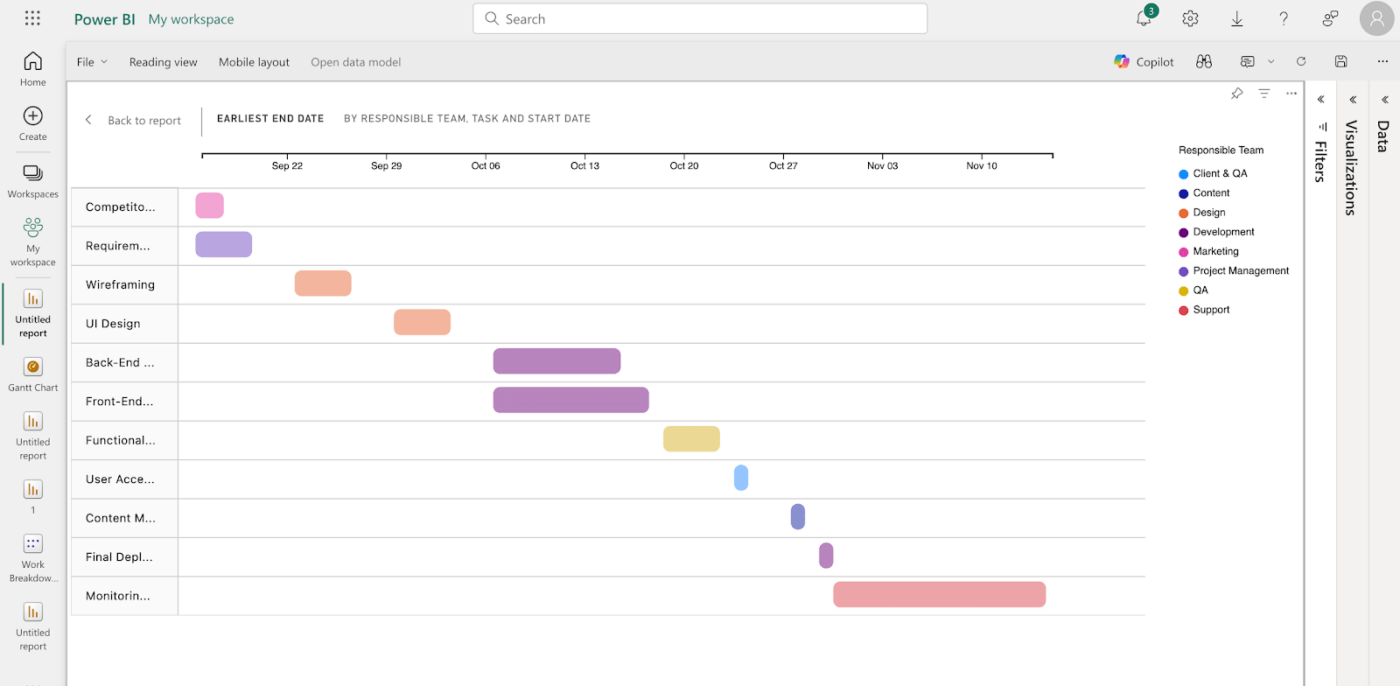Click the Oct 06 date label
Image resolution: width=1400 pixels, height=686 pixels.
(486, 166)
